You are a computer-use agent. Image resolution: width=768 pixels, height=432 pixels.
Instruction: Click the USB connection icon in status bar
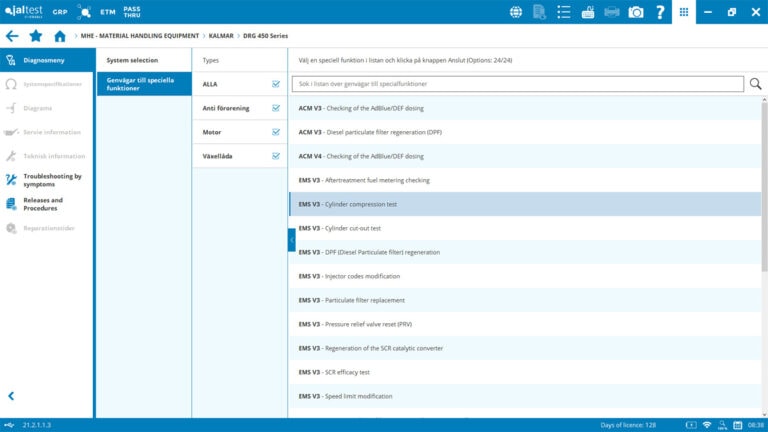pos(9,425)
